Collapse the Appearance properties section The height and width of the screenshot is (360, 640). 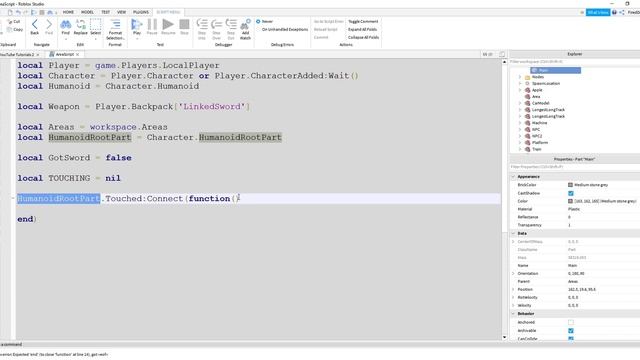coord(513,177)
